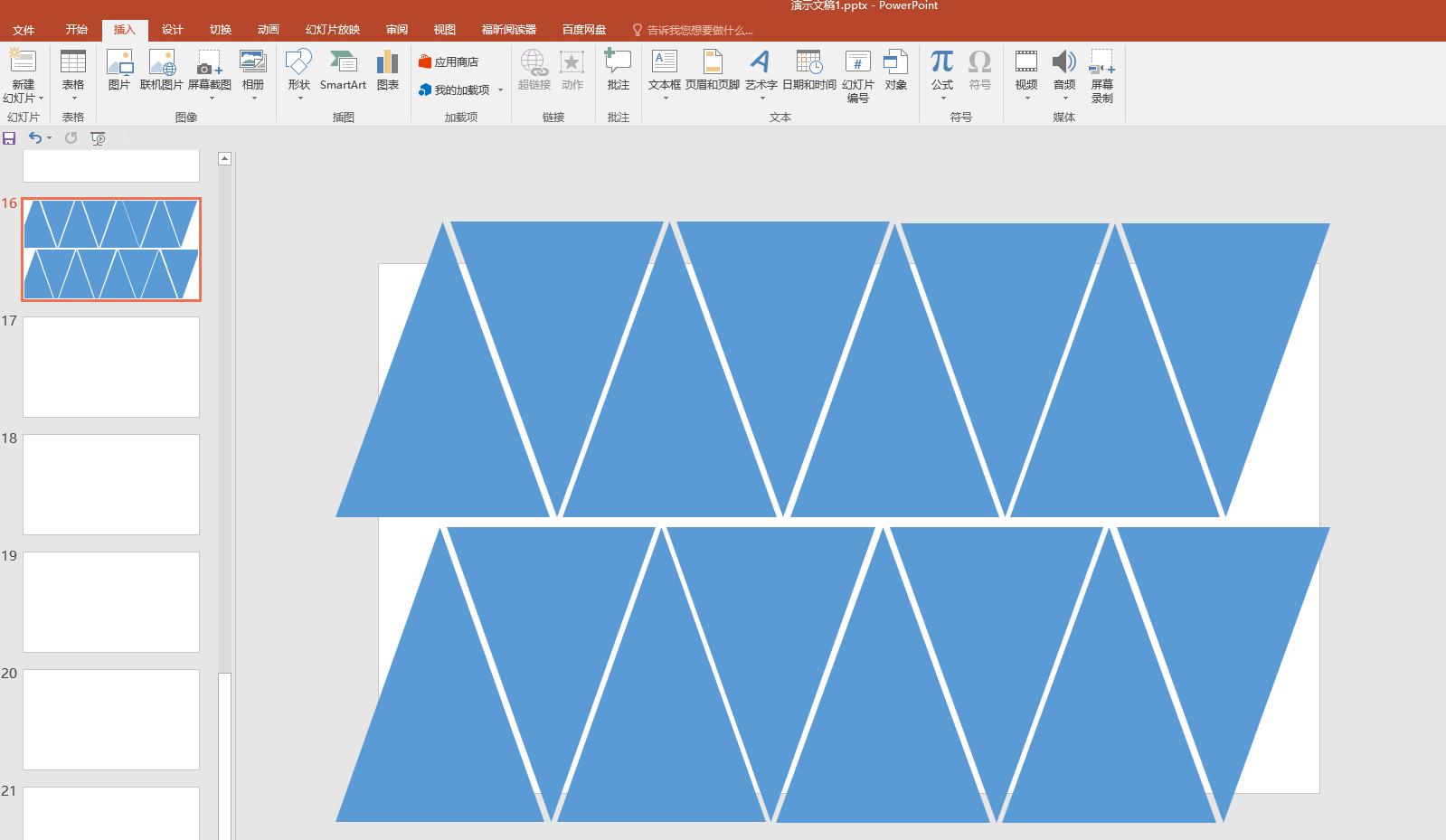1446x840 pixels.
Task: Open the customize quick access toolbar dropdown
Action: (x=124, y=137)
